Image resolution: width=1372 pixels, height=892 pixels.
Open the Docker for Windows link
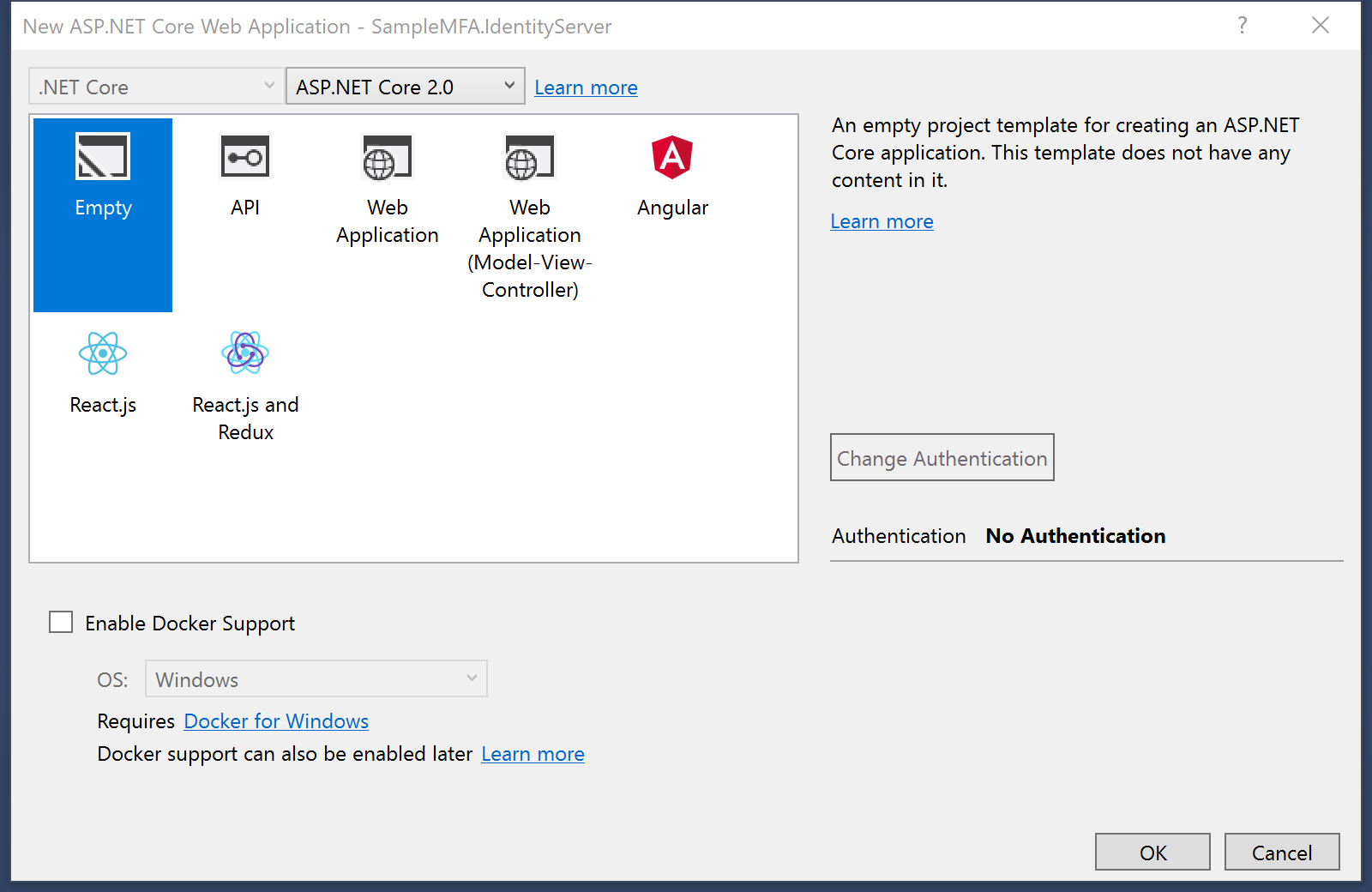(x=275, y=721)
